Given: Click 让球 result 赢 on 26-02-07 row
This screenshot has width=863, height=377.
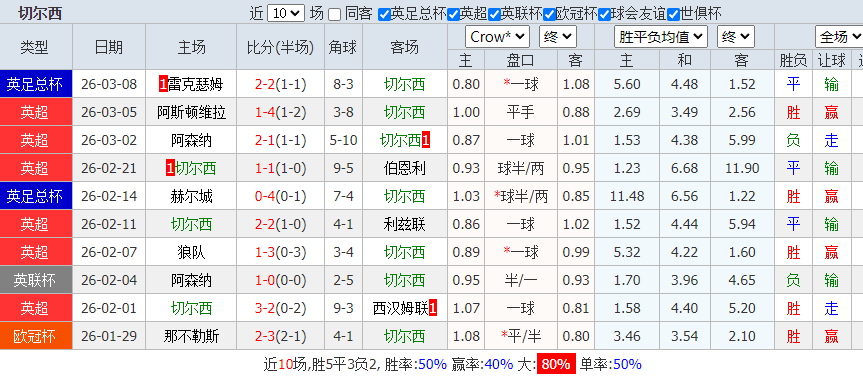Looking at the screenshot, I should [831, 252].
